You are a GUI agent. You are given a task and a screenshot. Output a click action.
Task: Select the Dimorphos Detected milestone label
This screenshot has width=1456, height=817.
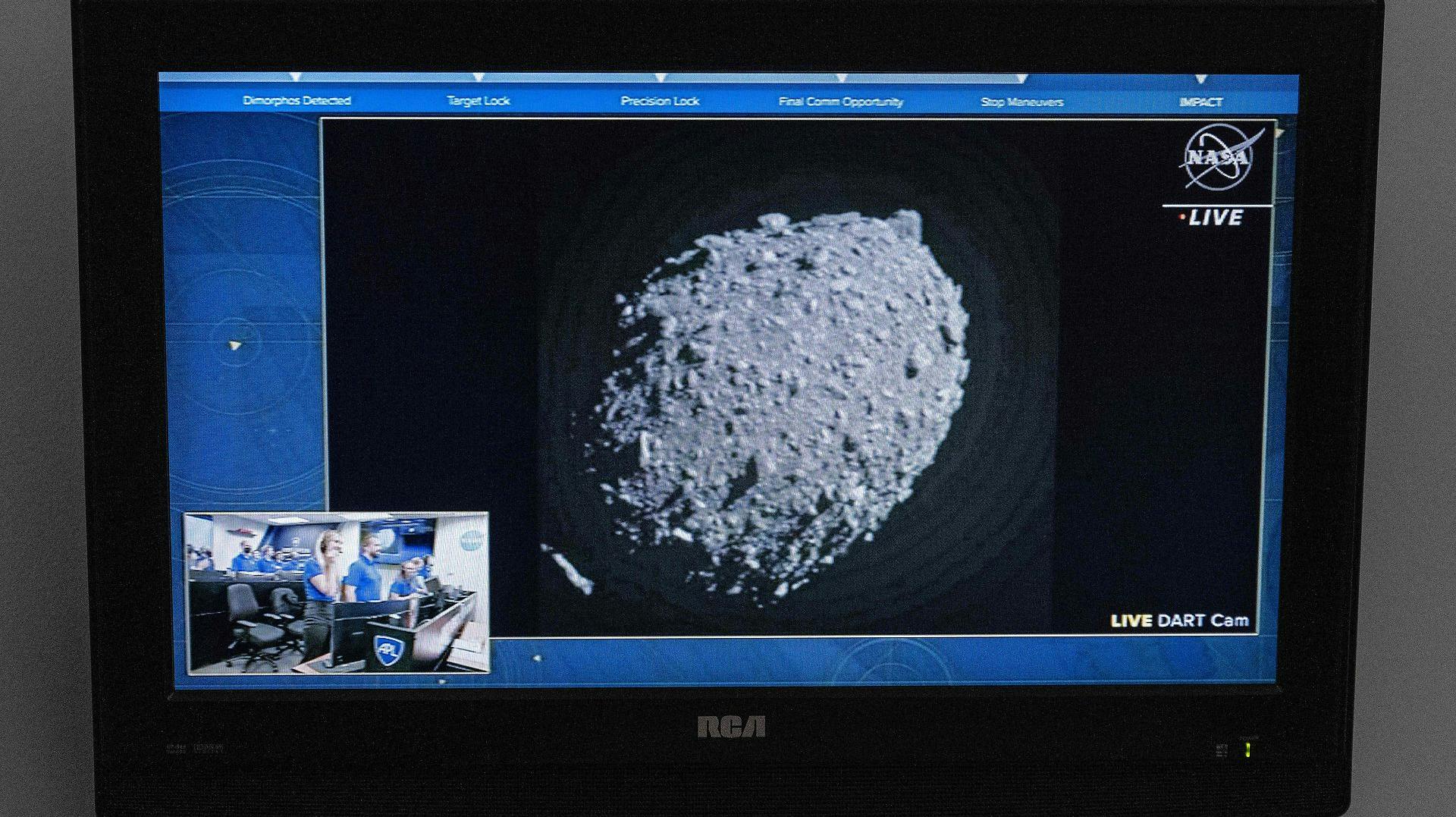[x=297, y=101]
